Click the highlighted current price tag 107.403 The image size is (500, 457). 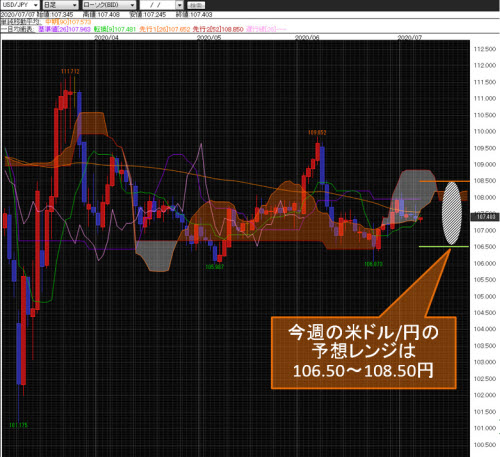(485, 217)
